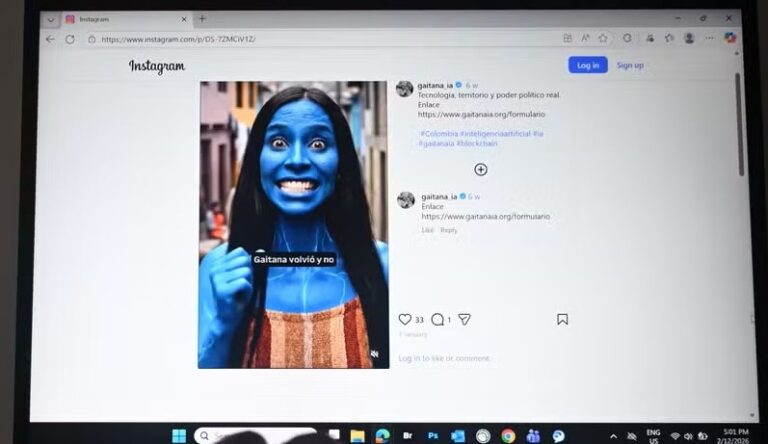Open the #Colombia hashtag link
The height and width of the screenshot is (444, 768).
(x=438, y=133)
